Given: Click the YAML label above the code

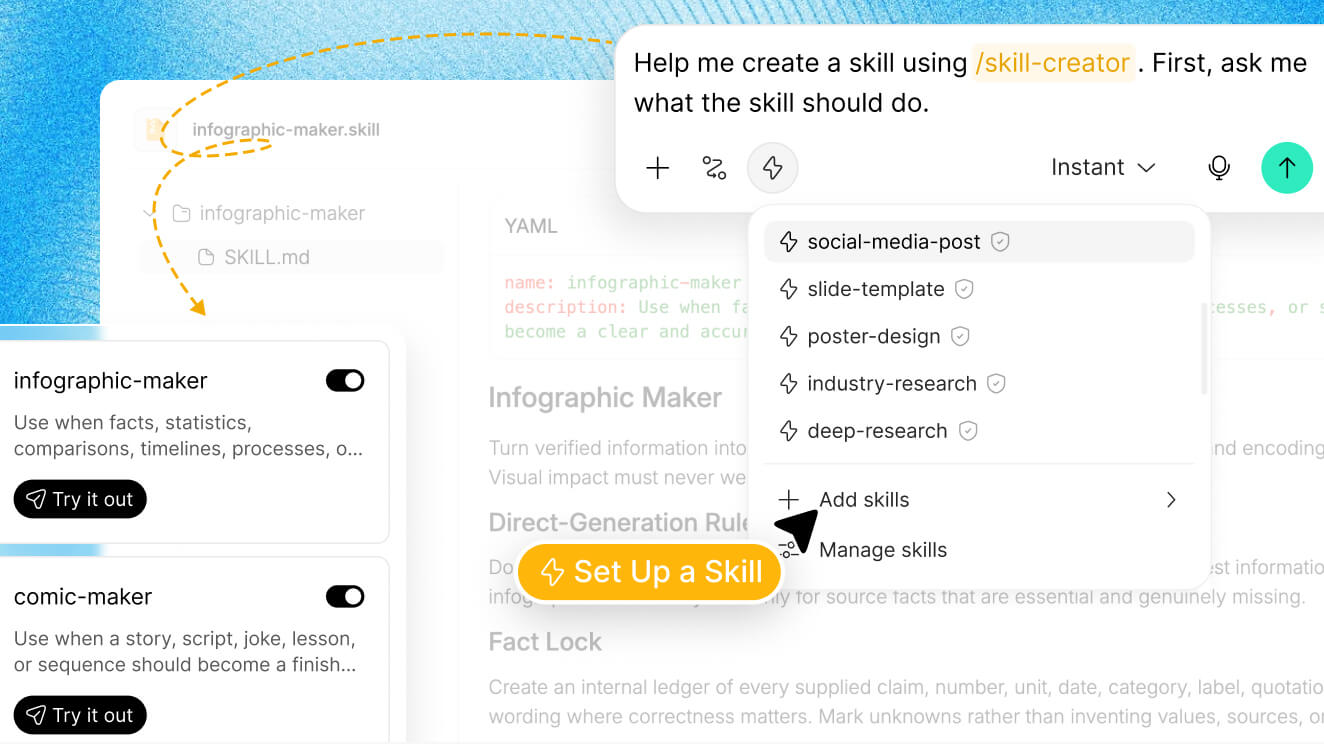Looking at the screenshot, I should point(531,226).
